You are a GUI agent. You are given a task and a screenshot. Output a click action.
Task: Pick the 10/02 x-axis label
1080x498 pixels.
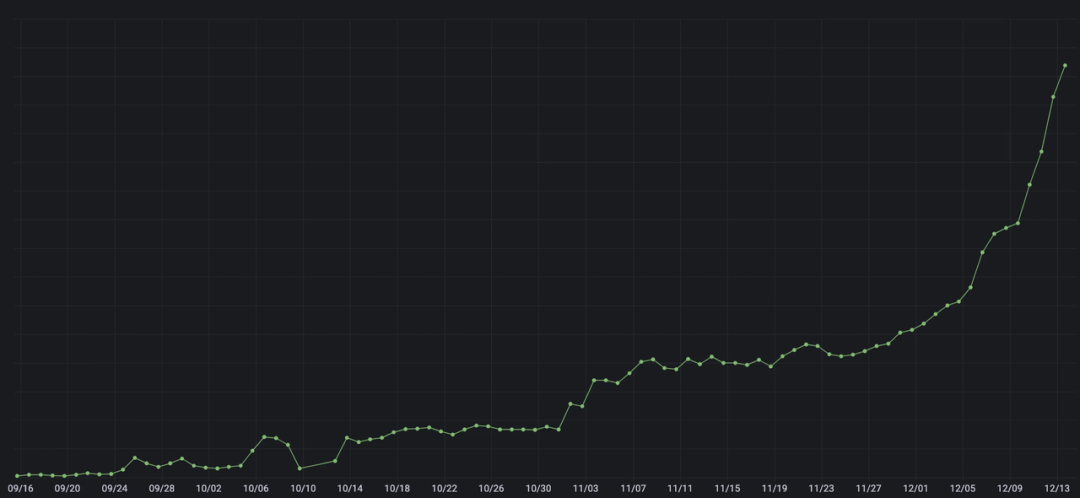[208, 489]
